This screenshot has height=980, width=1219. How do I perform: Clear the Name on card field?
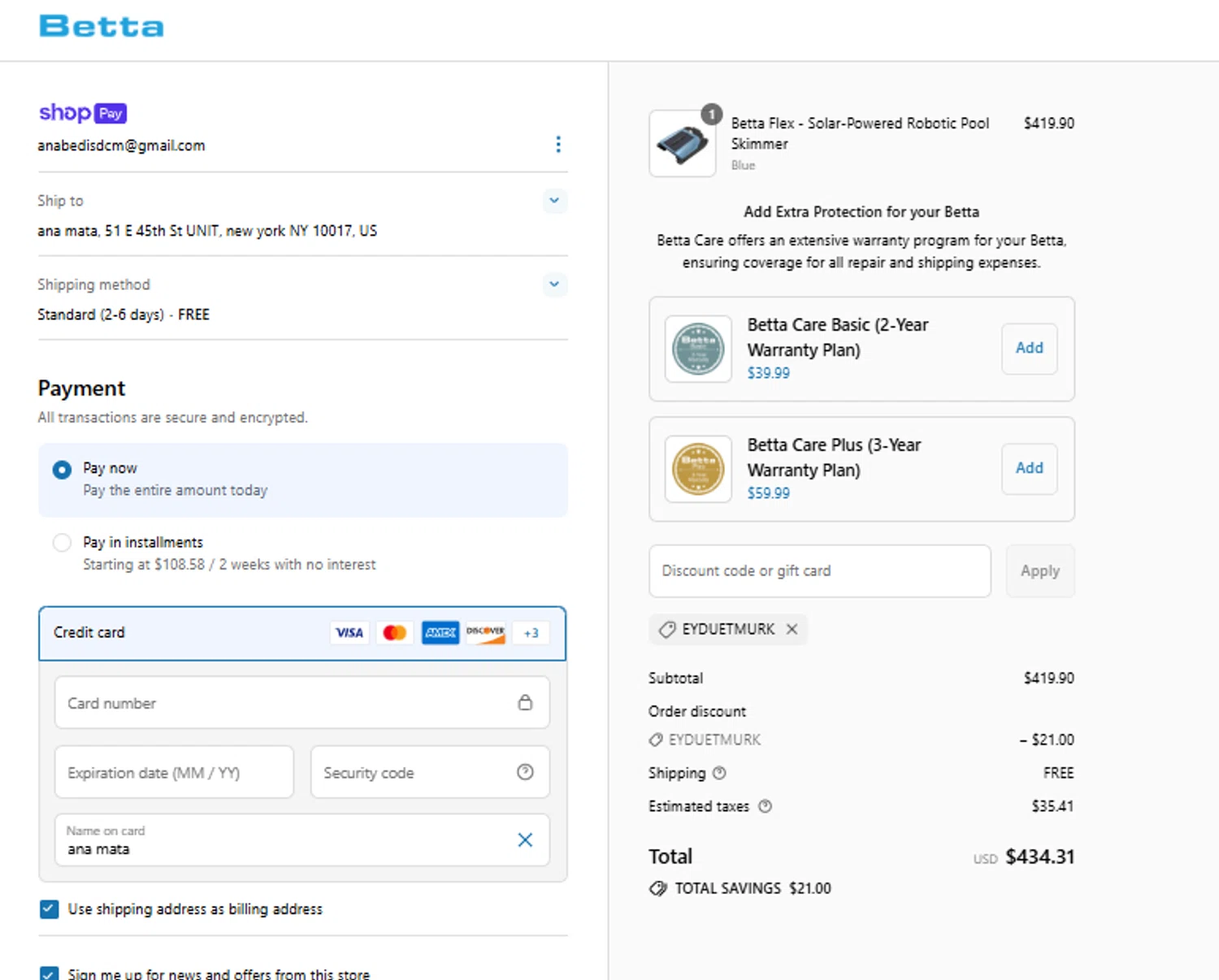tap(526, 840)
